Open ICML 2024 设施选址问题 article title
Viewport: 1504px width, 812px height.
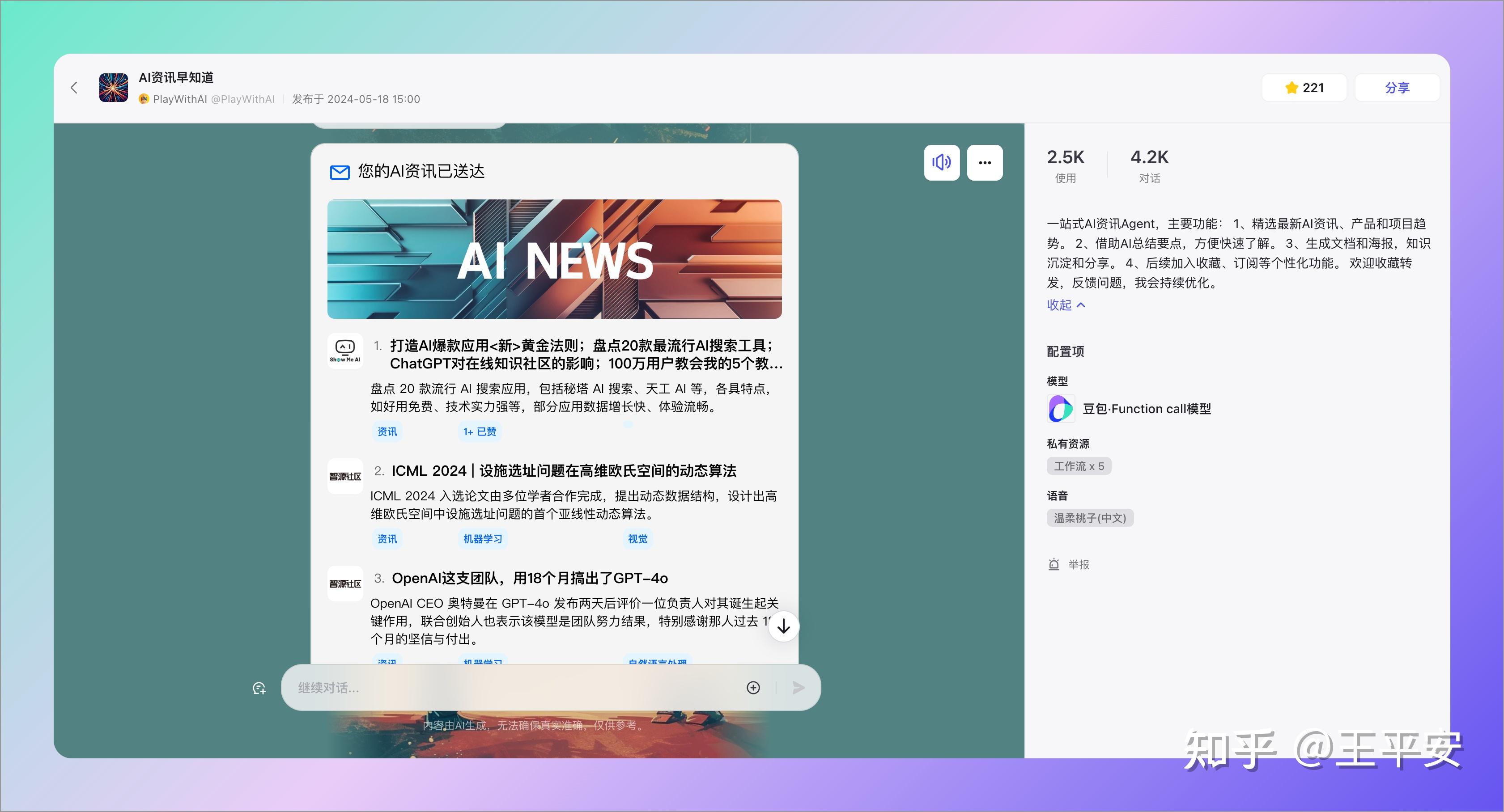564,470
